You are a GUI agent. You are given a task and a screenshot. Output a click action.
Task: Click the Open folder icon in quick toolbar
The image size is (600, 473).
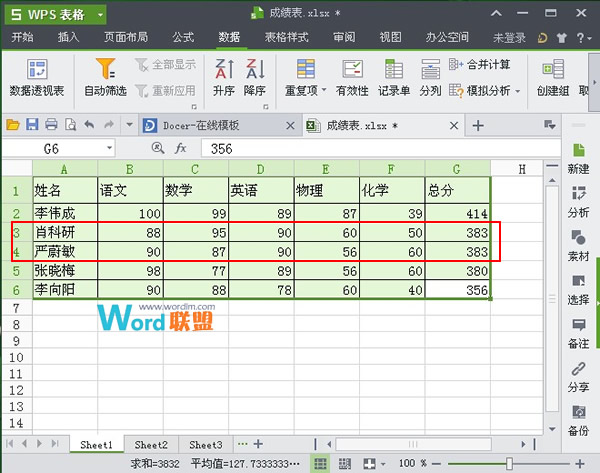(x=13, y=125)
